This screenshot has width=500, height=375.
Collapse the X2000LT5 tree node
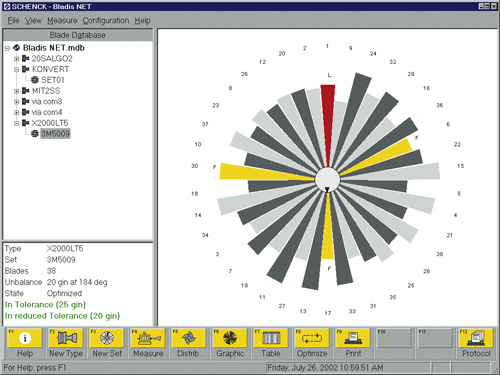[x=16, y=123]
